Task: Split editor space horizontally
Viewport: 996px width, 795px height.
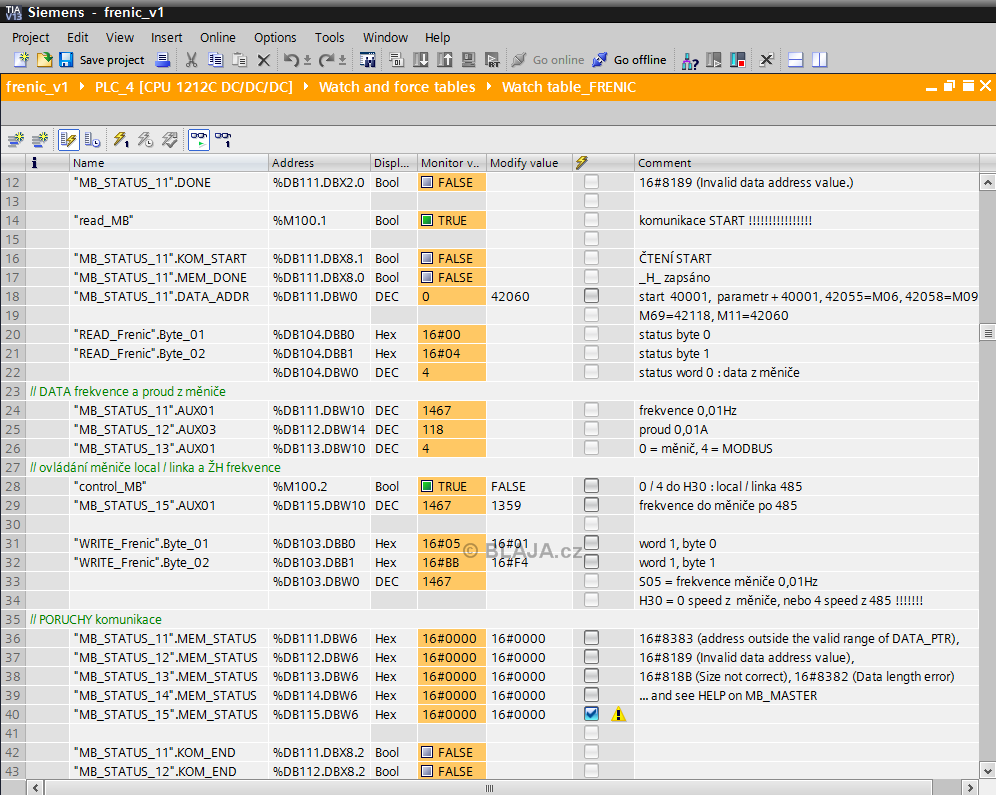Action: [x=795, y=60]
